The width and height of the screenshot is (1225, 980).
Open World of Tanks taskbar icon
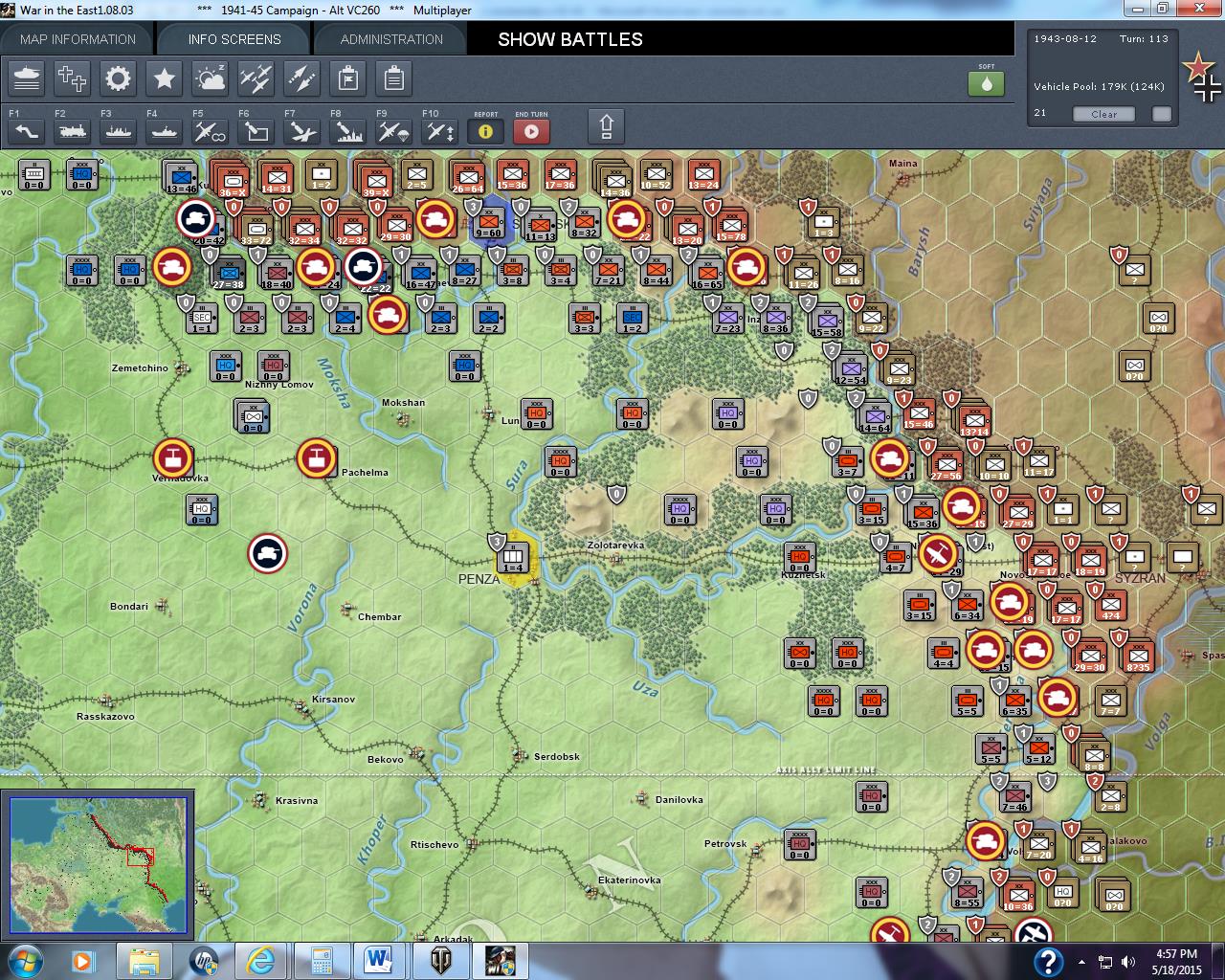pos(441,961)
